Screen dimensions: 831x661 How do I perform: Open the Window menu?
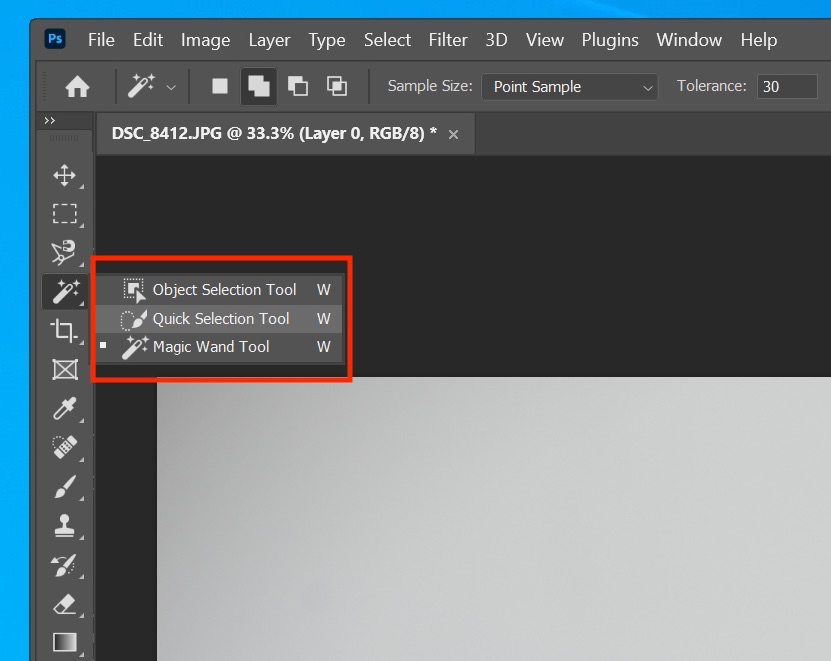(x=689, y=40)
